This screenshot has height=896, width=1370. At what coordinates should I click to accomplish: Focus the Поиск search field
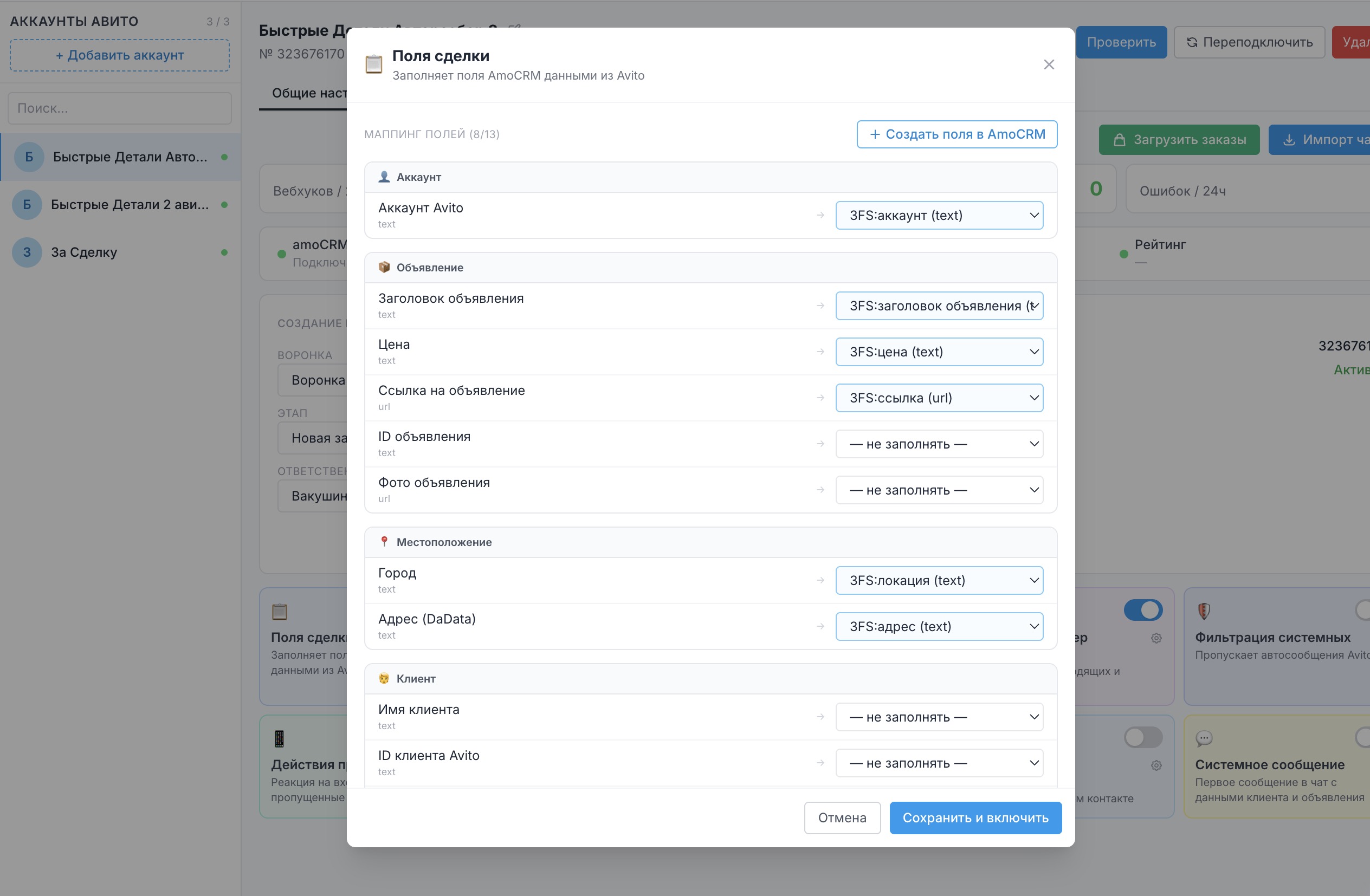pyautogui.click(x=120, y=108)
